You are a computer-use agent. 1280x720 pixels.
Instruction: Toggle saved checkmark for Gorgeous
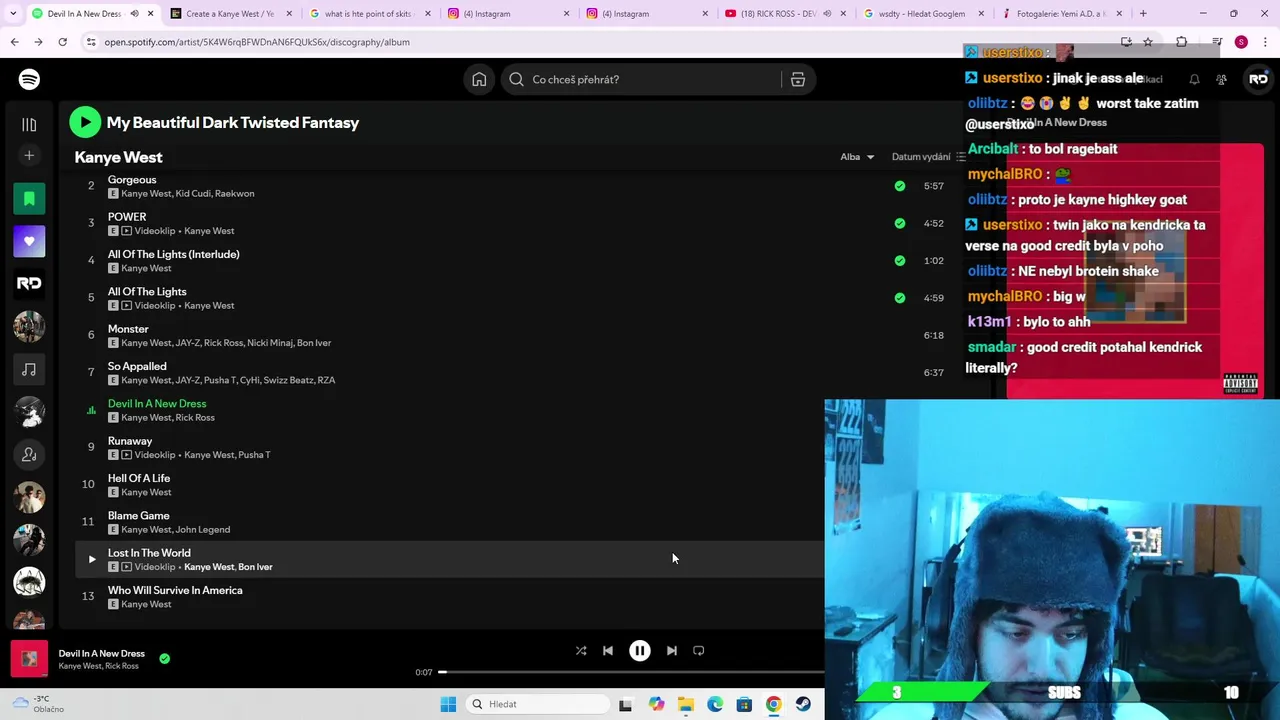(900, 186)
